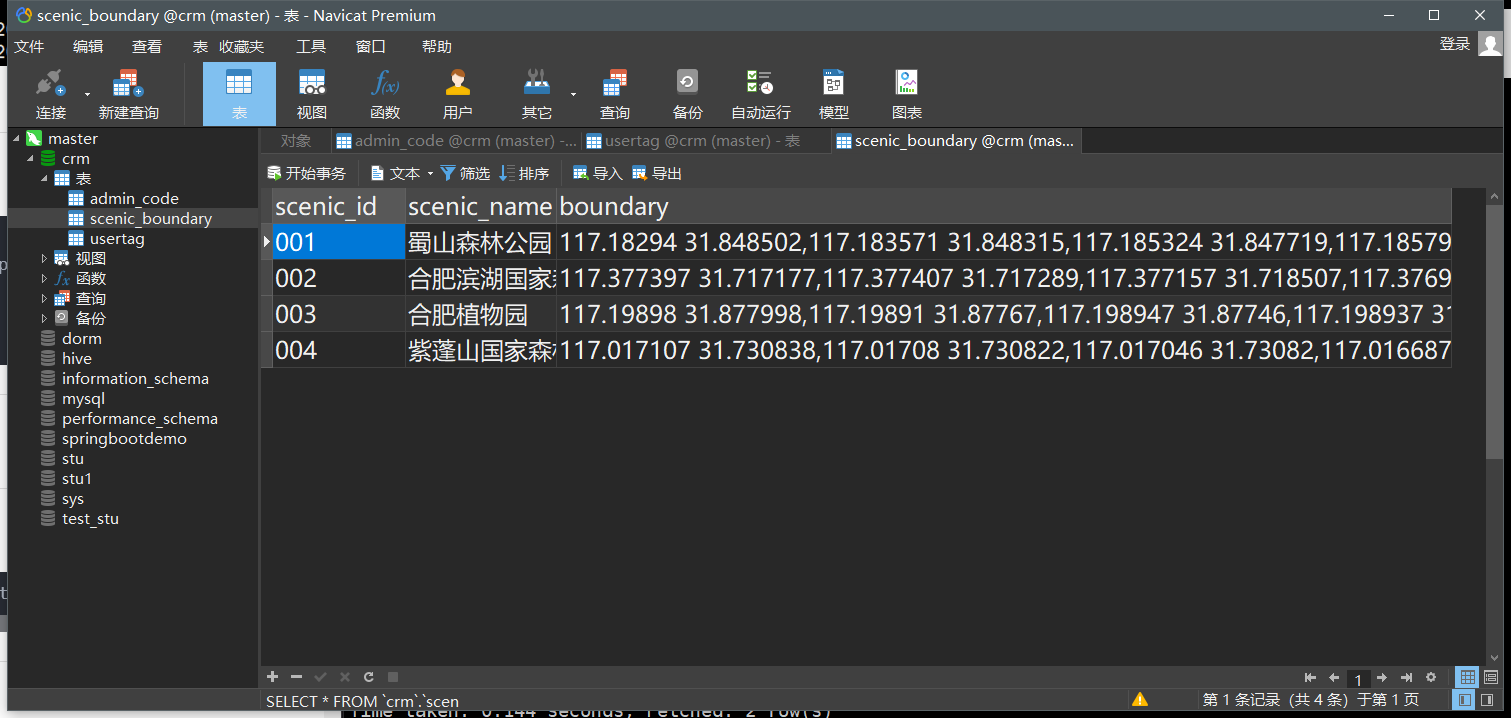Screen dimensions: 1511x718
Task: Click the 筛选 filter button
Action: pyautogui.click(x=465, y=174)
